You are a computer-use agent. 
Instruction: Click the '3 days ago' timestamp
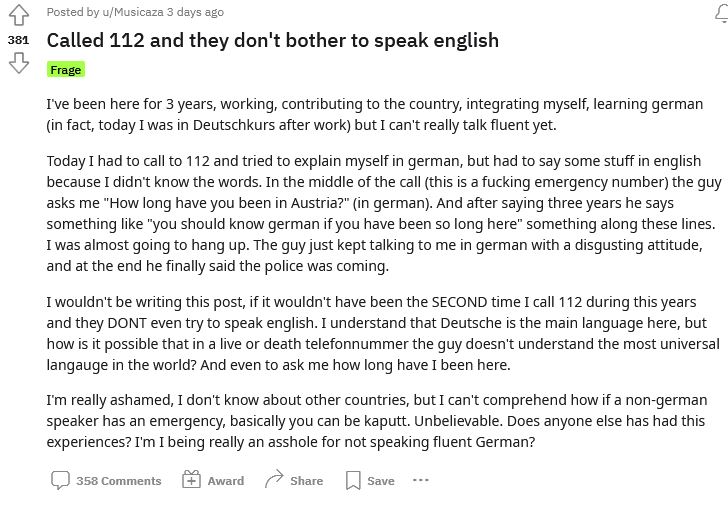(195, 12)
